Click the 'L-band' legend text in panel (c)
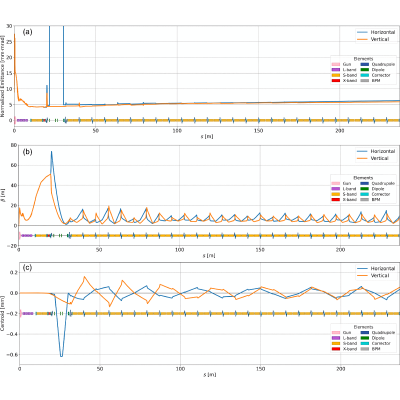Screen dimensions: 400x400 349,338
